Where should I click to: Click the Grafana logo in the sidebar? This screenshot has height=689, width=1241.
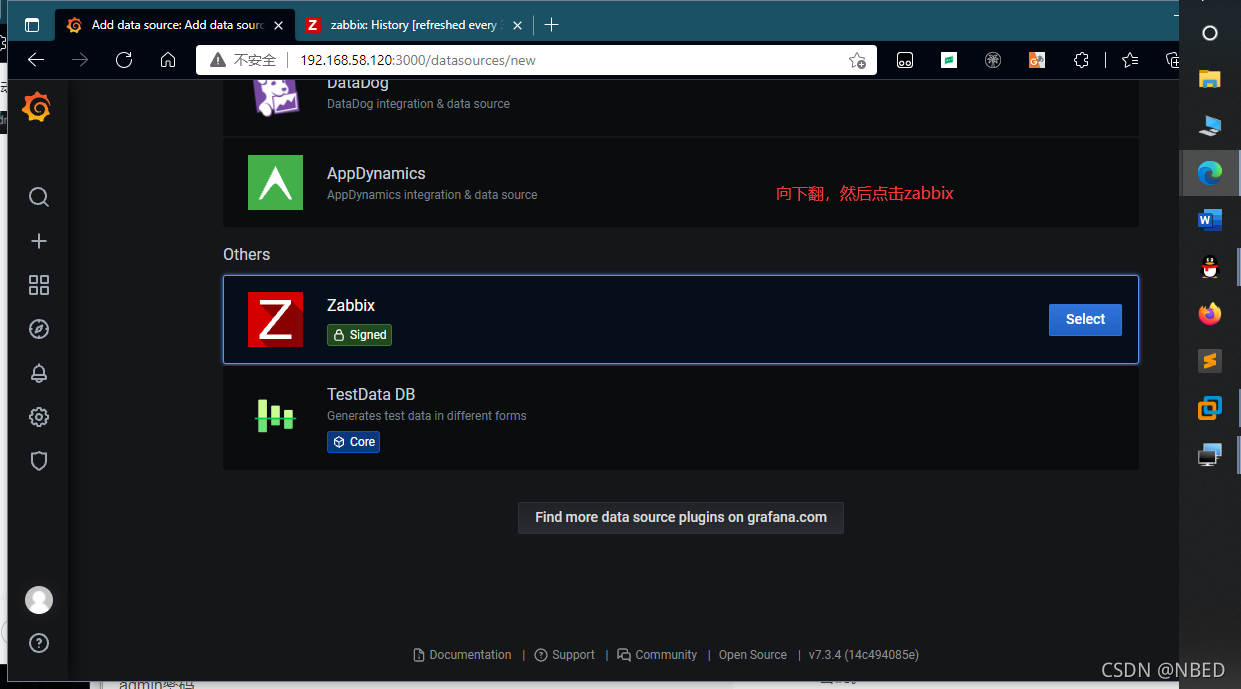tap(37, 107)
